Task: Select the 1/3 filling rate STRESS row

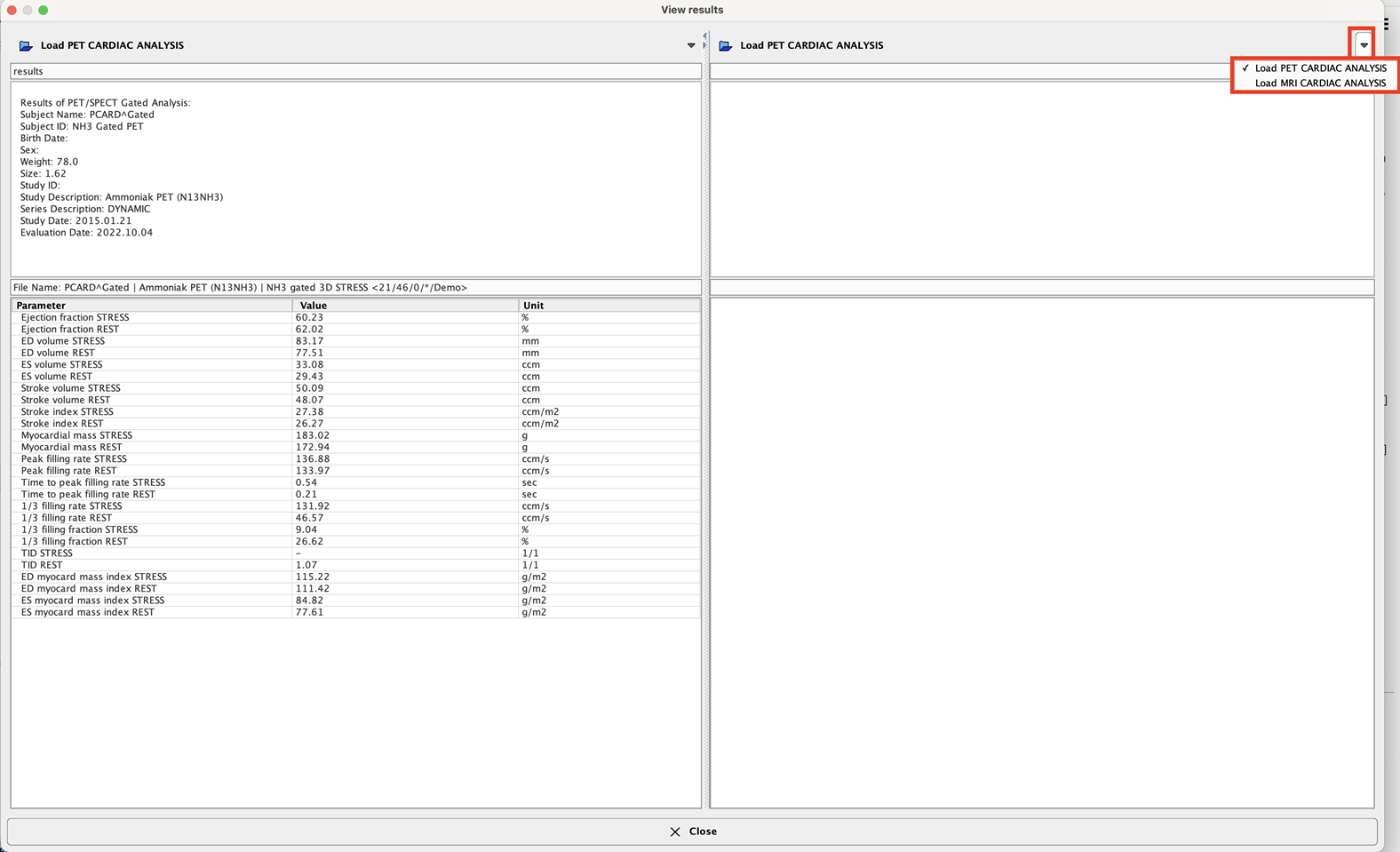Action: (x=355, y=506)
